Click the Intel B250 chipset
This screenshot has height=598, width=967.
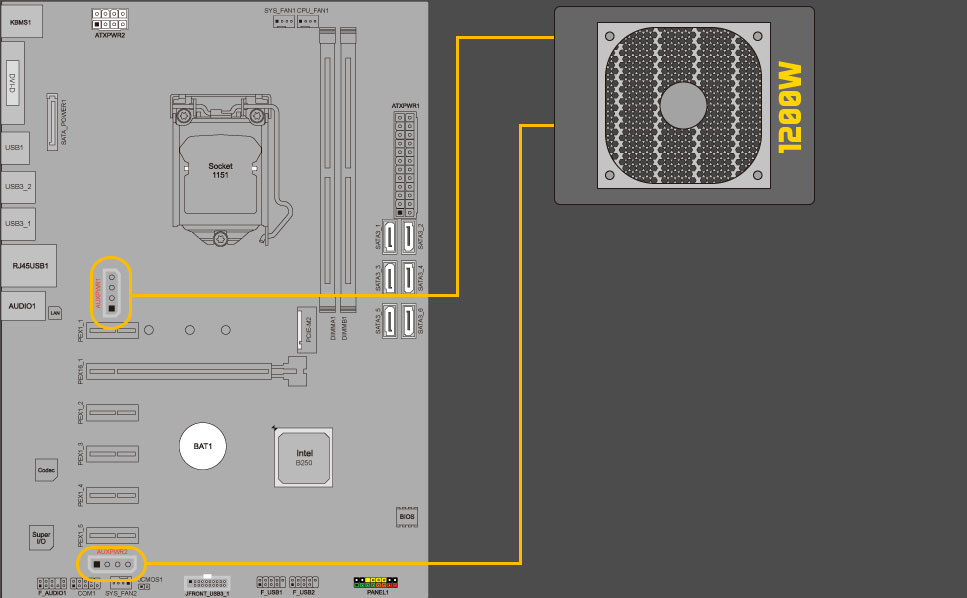pos(304,458)
